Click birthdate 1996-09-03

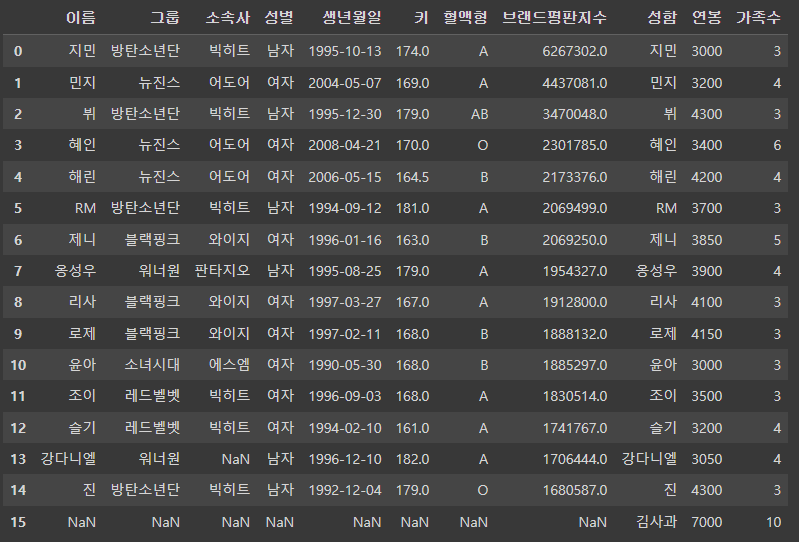(x=345, y=396)
